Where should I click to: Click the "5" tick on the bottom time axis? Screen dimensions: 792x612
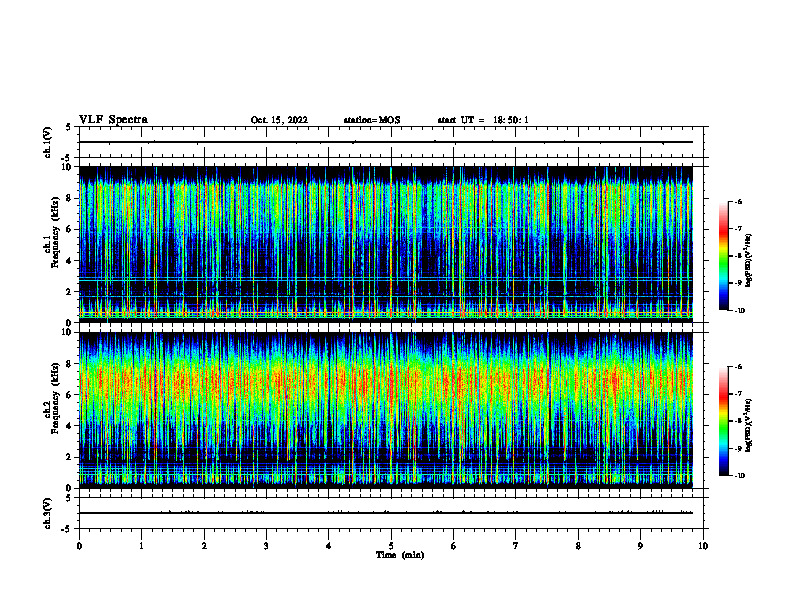(391, 546)
